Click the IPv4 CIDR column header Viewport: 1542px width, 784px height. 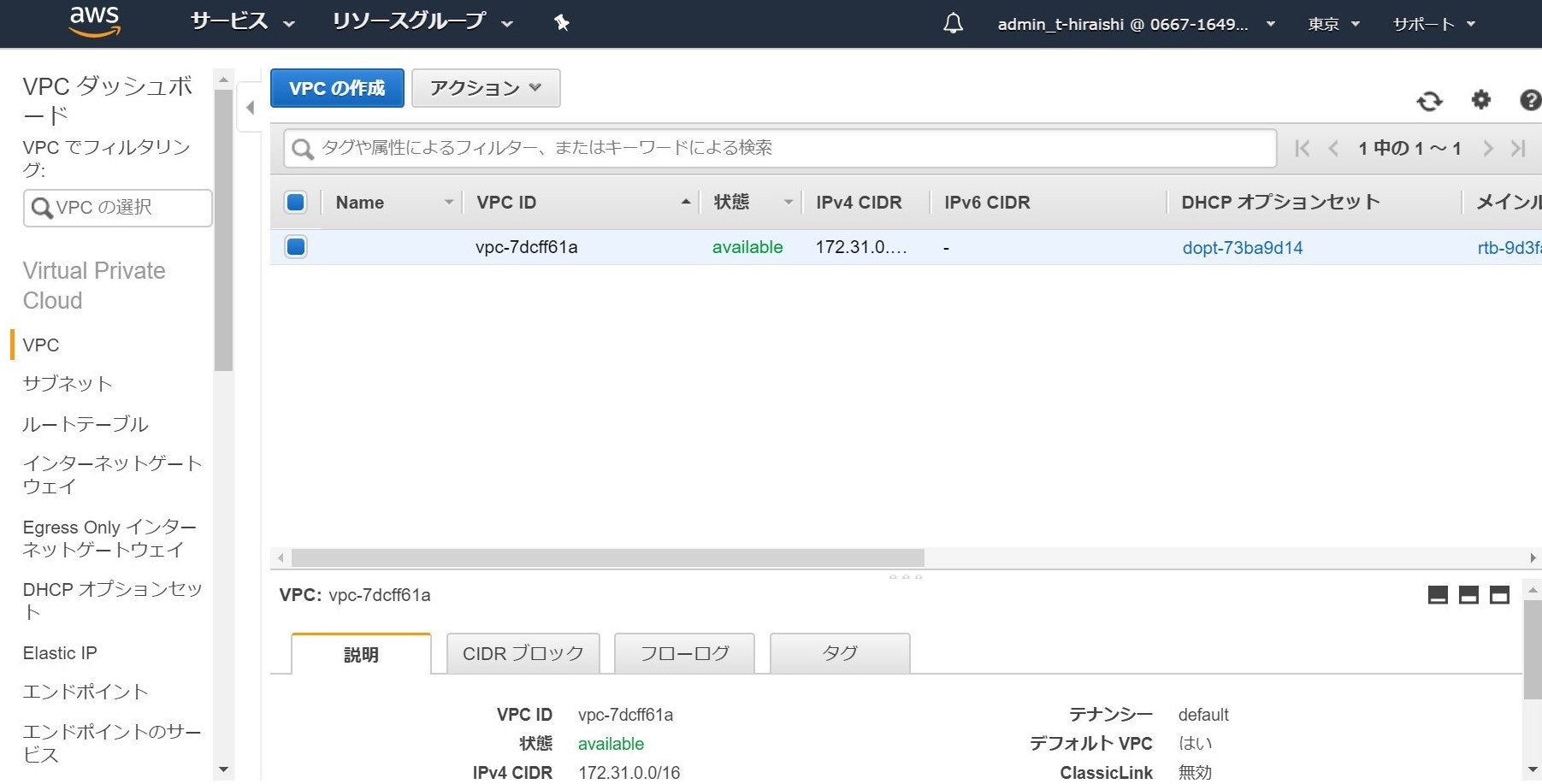tap(859, 203)
